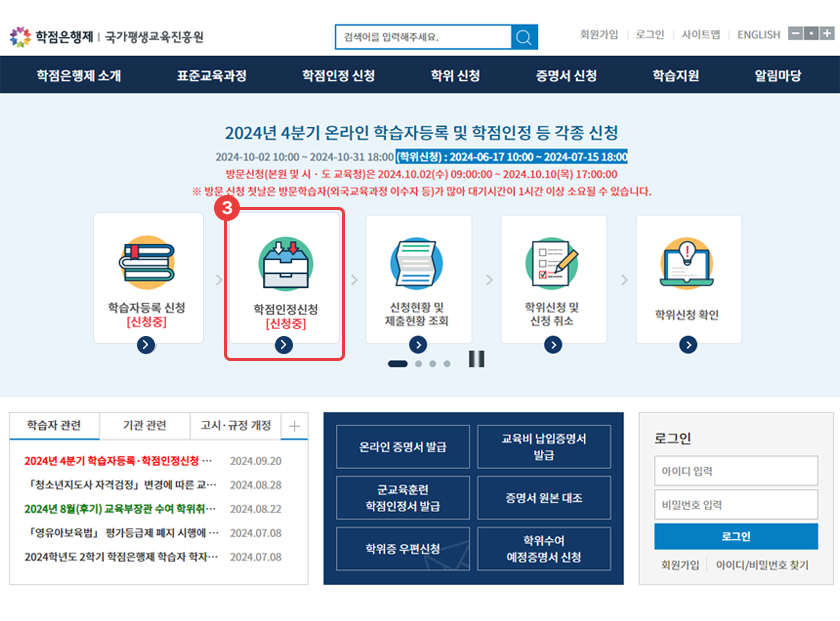Open more notices with plus icon
The image size is (840, 621).
click(295, 426)
